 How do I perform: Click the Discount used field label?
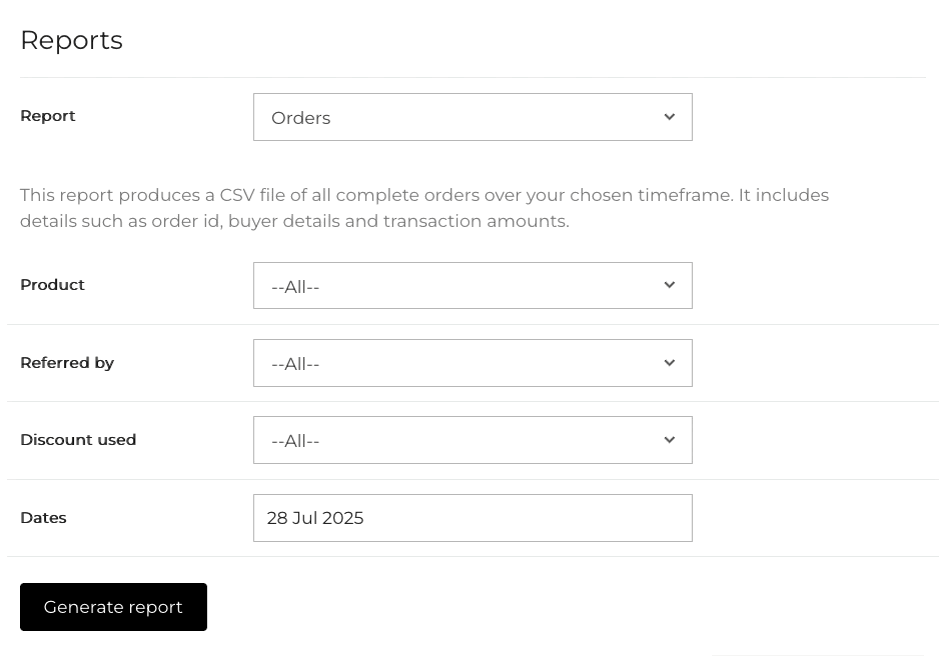[x=78, y=440]
